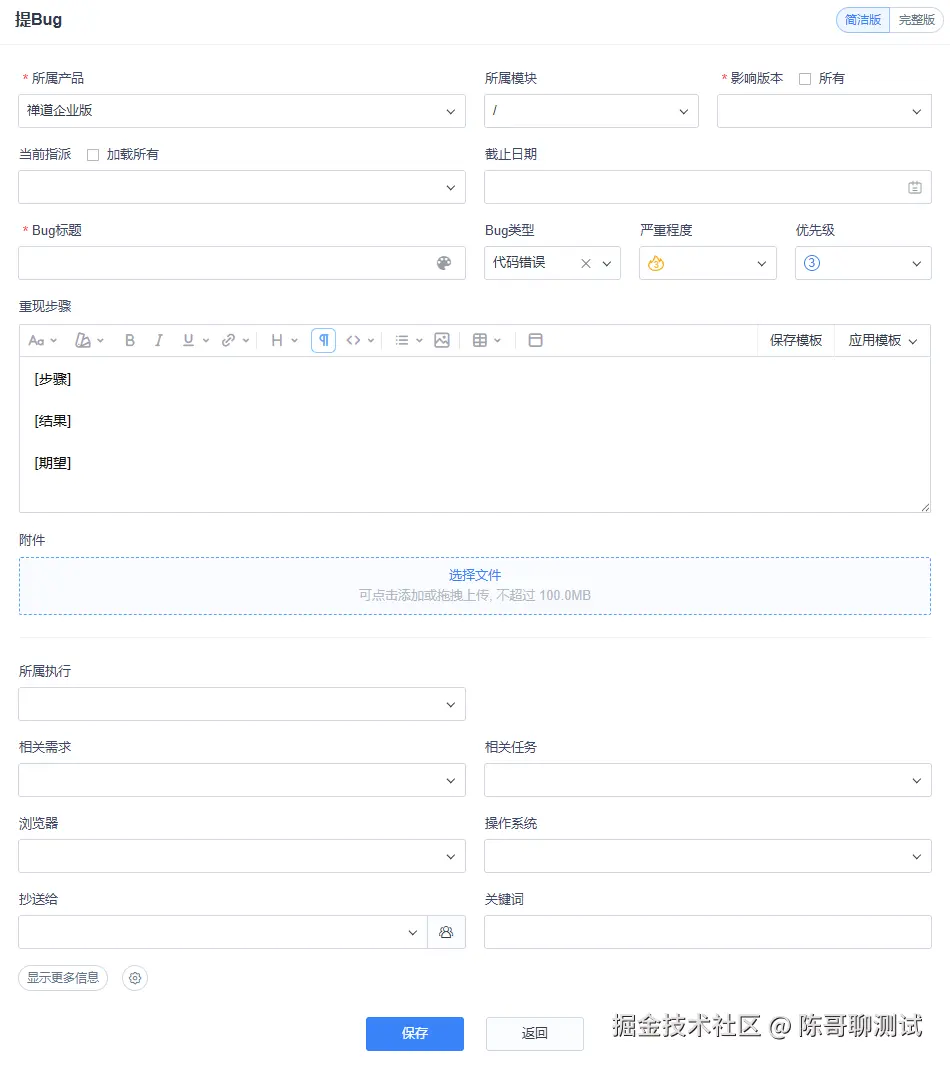This screenshot has height=1067, width=950.
Task: Switch to the 完整版 tab
Action: 915,19
